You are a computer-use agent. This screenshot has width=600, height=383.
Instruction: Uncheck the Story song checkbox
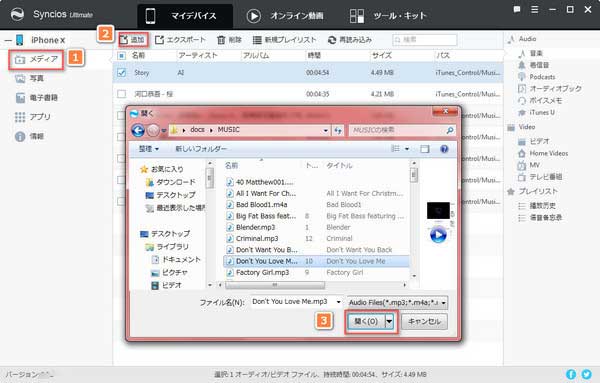(x=121, y=72)
